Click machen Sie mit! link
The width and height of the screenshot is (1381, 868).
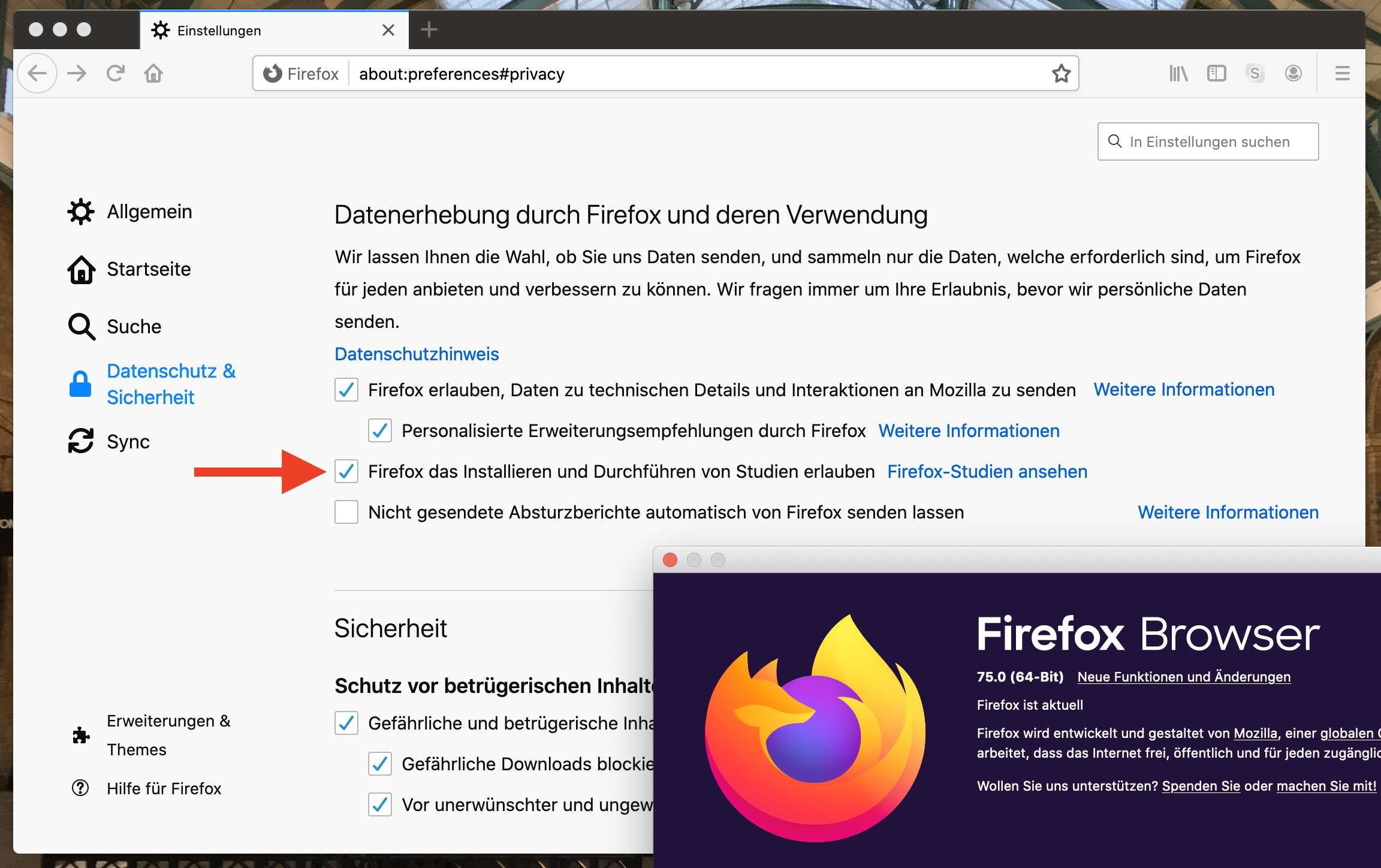point(1326,786)
